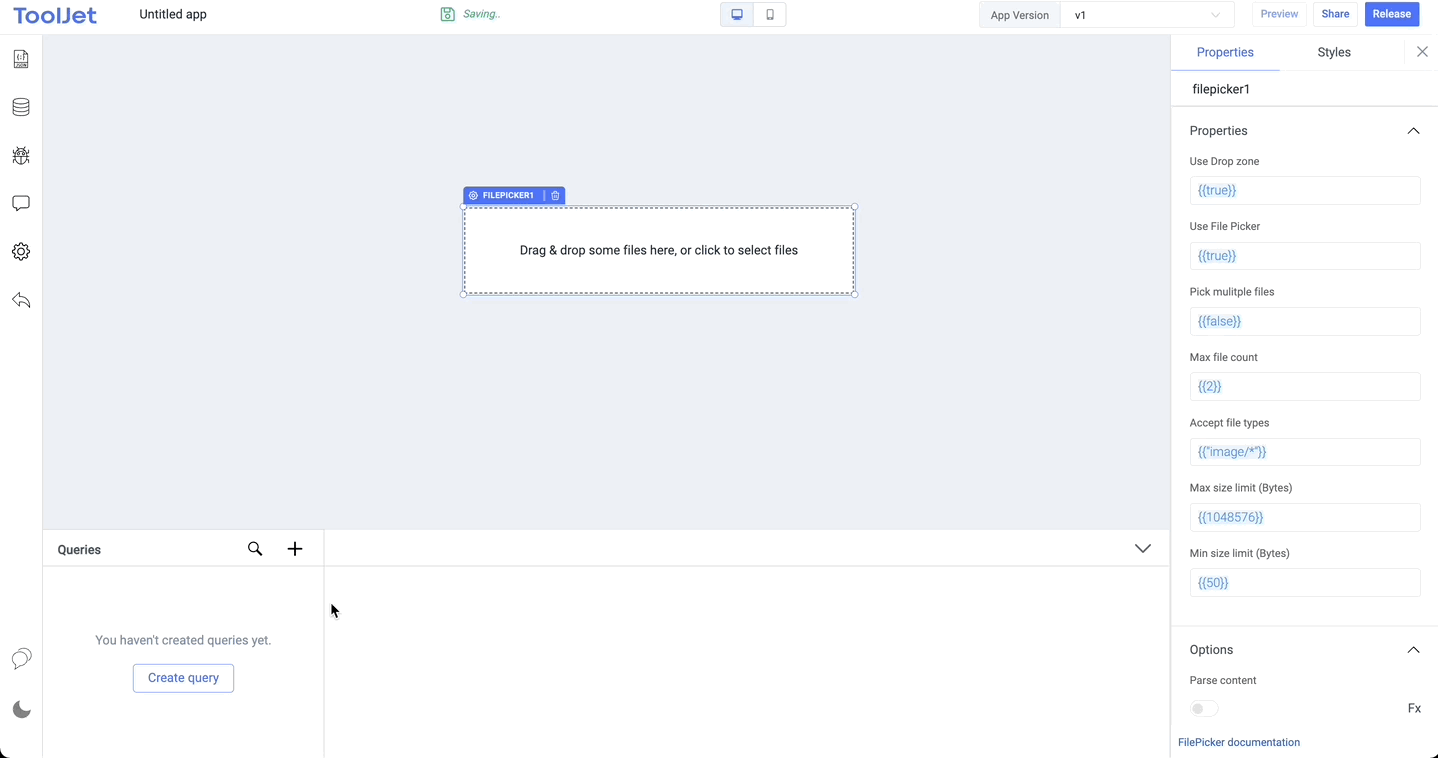Click the ToolJet logo
The image size is (1438, 758).
(55, 15)
